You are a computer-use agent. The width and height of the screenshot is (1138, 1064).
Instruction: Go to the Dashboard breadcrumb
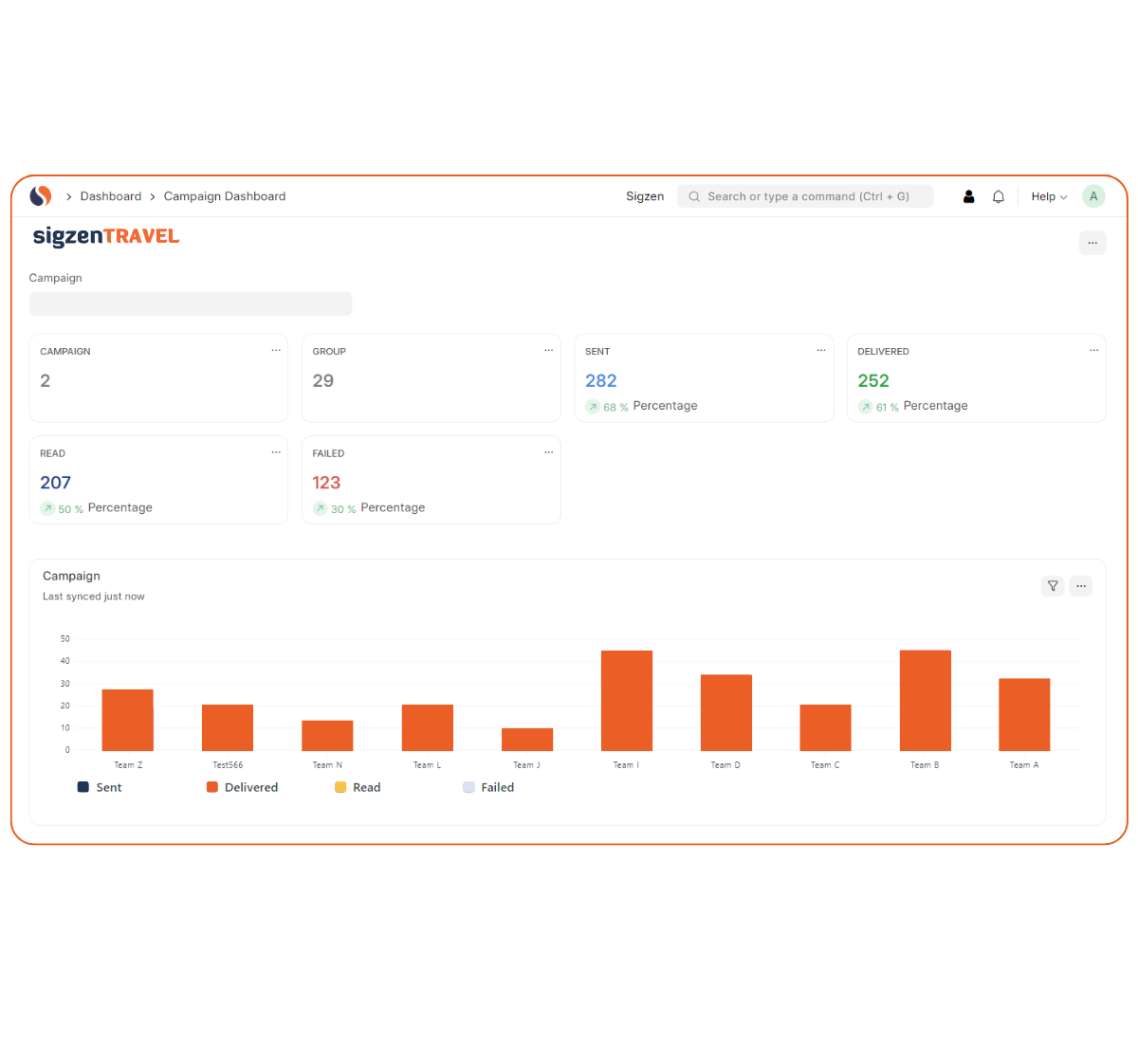tap(110, 196)
